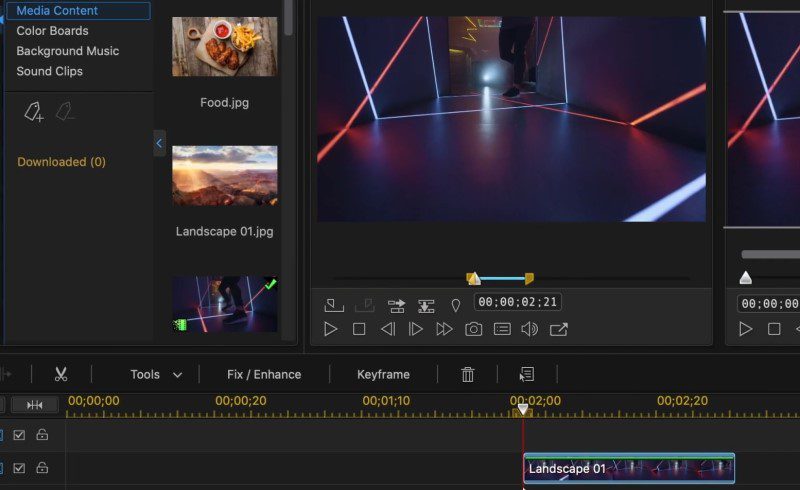Click the Keyframe button
Viewport: 800px width, 490px height.
click(x=383, y=375)
